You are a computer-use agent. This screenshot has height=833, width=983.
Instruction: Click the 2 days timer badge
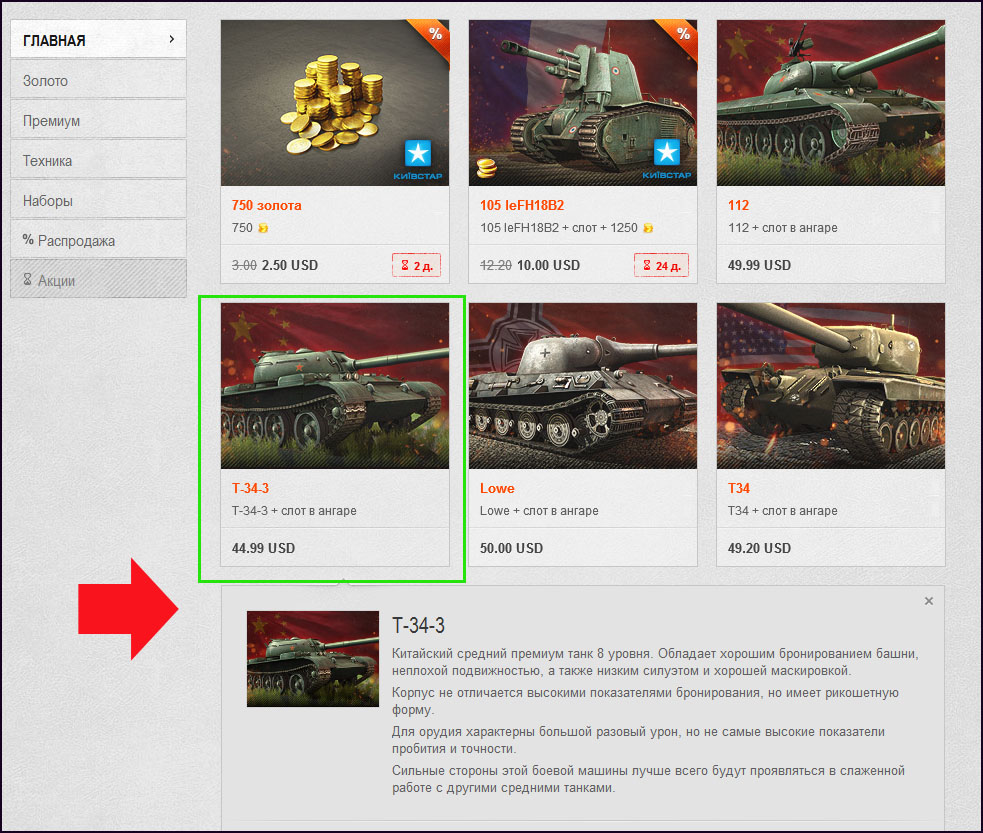coord(416,265)
